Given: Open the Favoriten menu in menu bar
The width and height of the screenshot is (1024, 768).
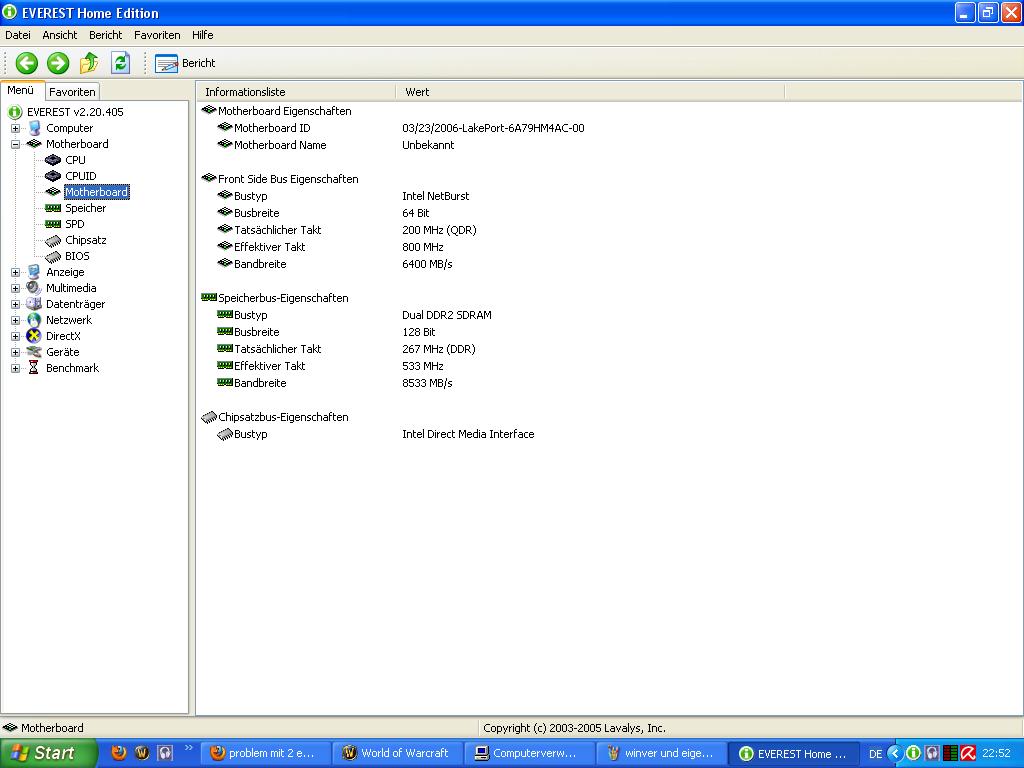Looking at the screenshot, I should 157,35.
